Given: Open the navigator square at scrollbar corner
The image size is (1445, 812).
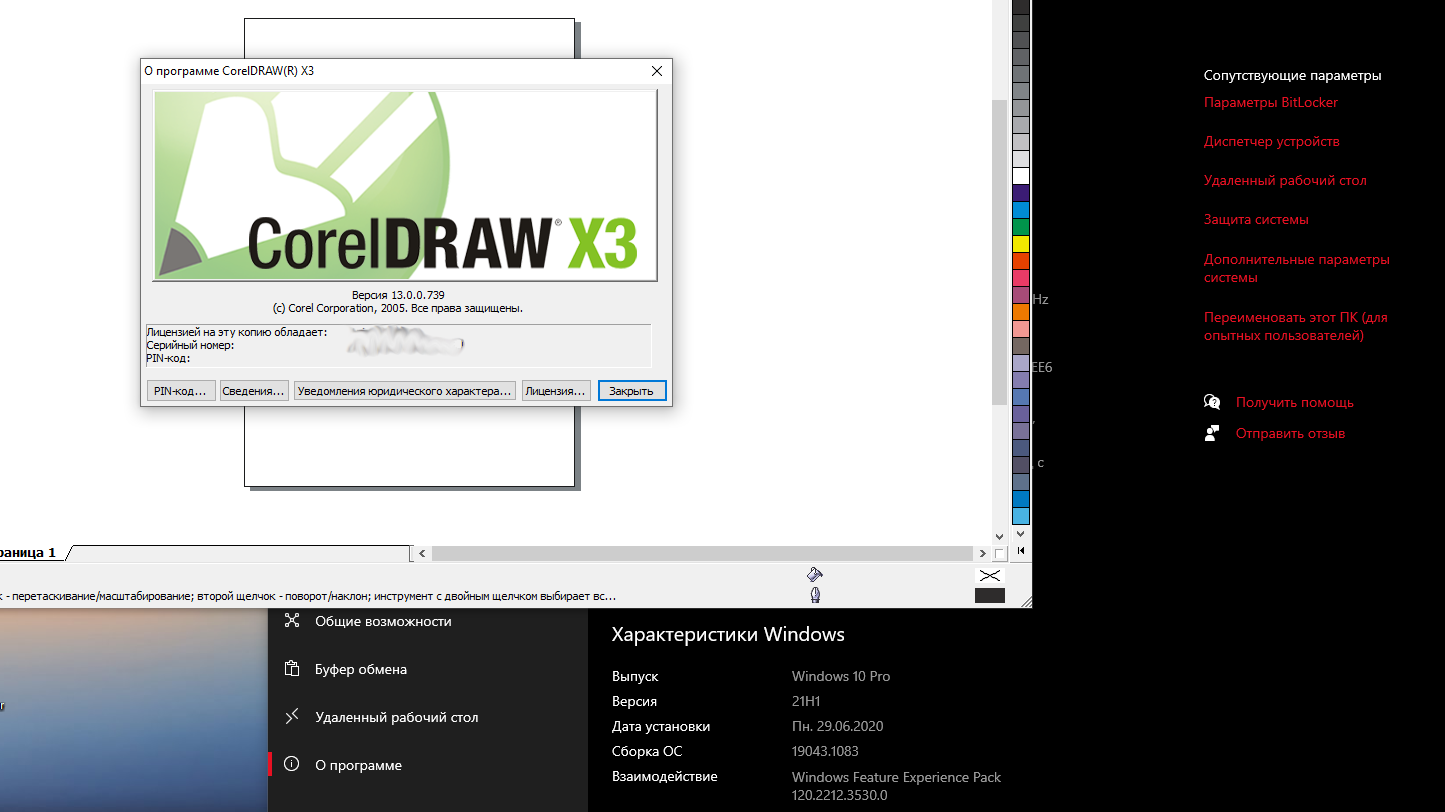Looking at the screenshot, I should pos(1000,553).
